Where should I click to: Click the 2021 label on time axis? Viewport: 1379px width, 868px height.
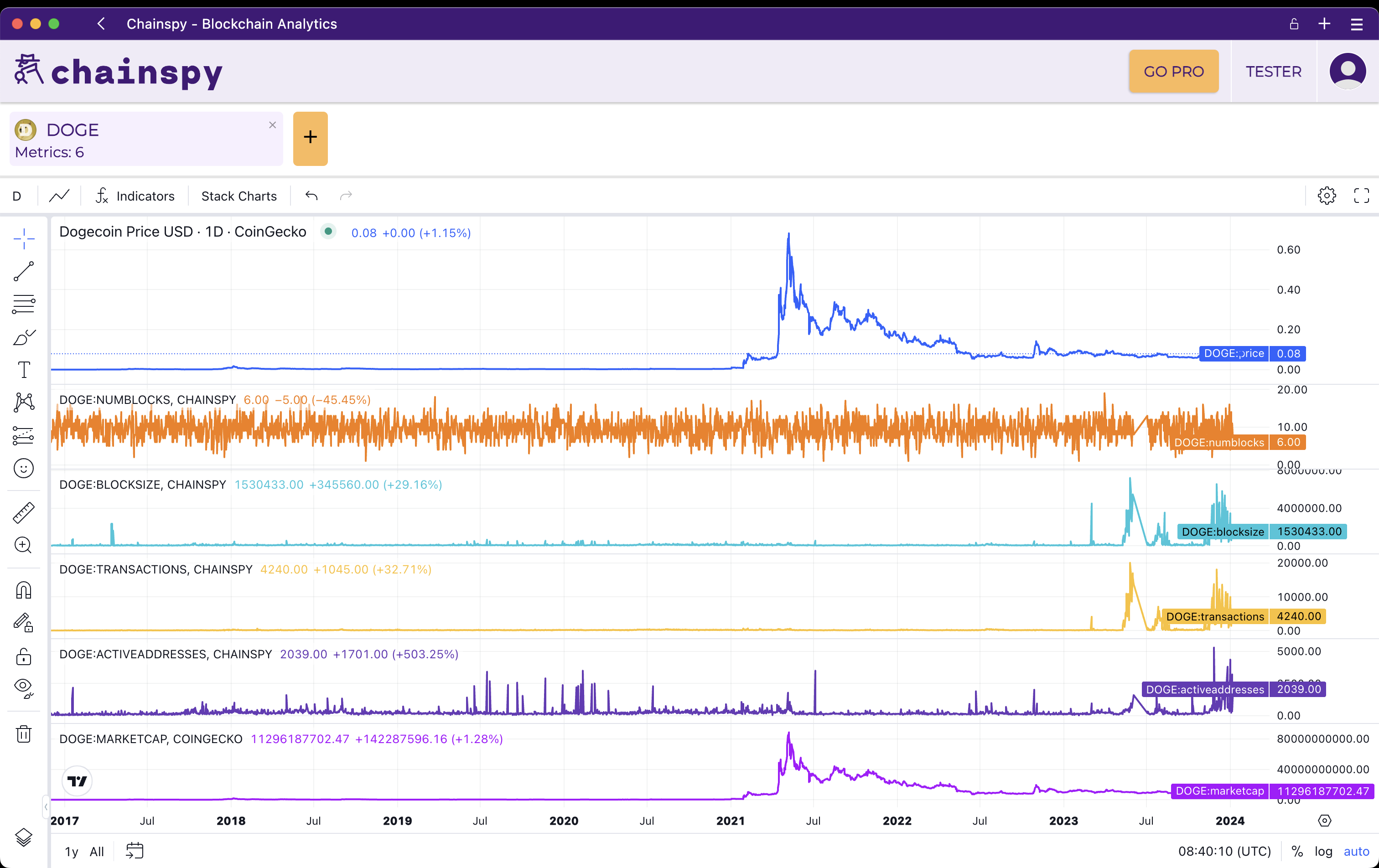point(730,821)
